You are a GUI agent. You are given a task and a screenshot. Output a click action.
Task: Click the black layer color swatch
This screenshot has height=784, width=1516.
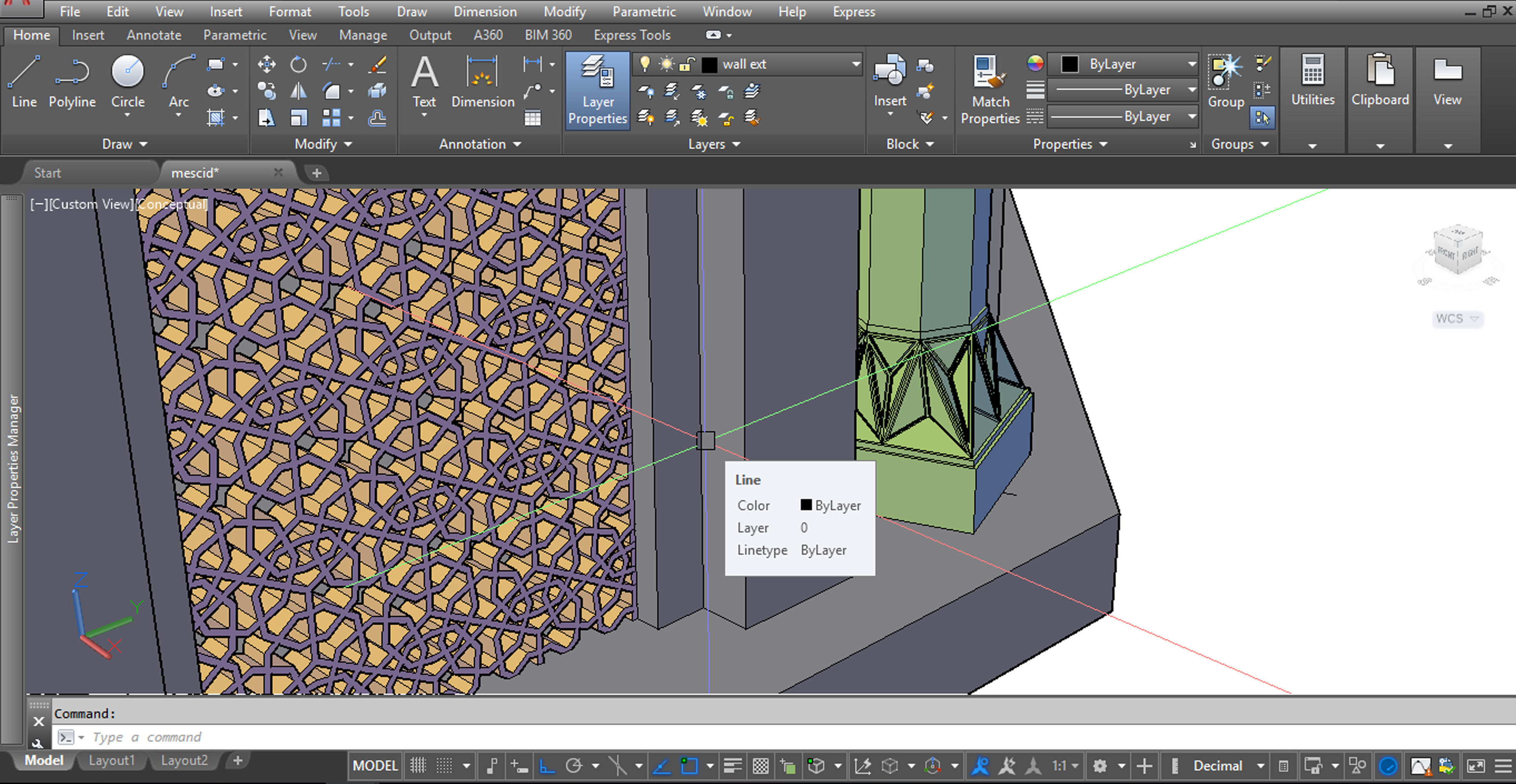pos(710,64)
